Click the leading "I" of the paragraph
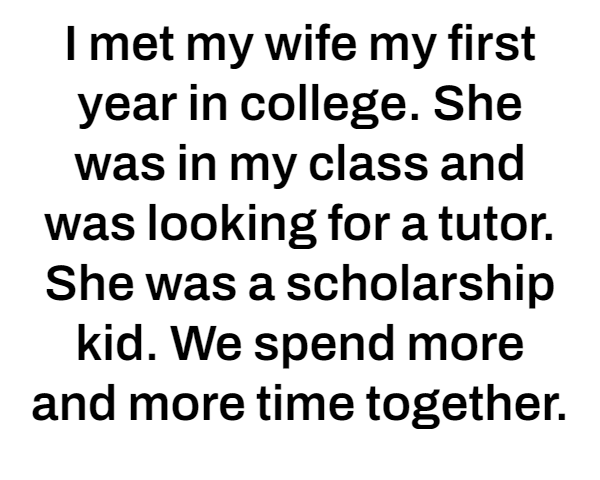The image size is (600, 480). (70, 43)
